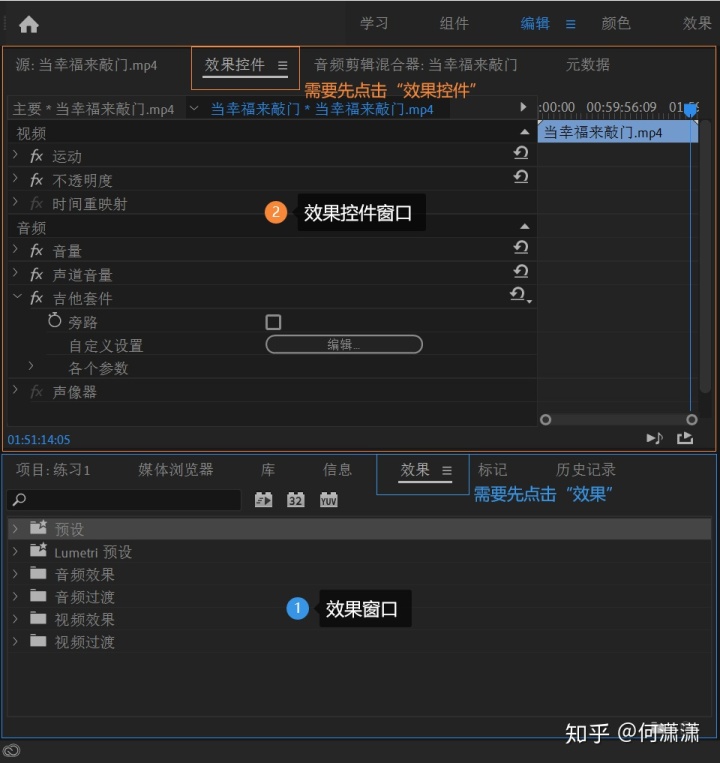Collapse the 视频 section triangle
This screenshot has width=720, height=763.
tap(524, 132)
